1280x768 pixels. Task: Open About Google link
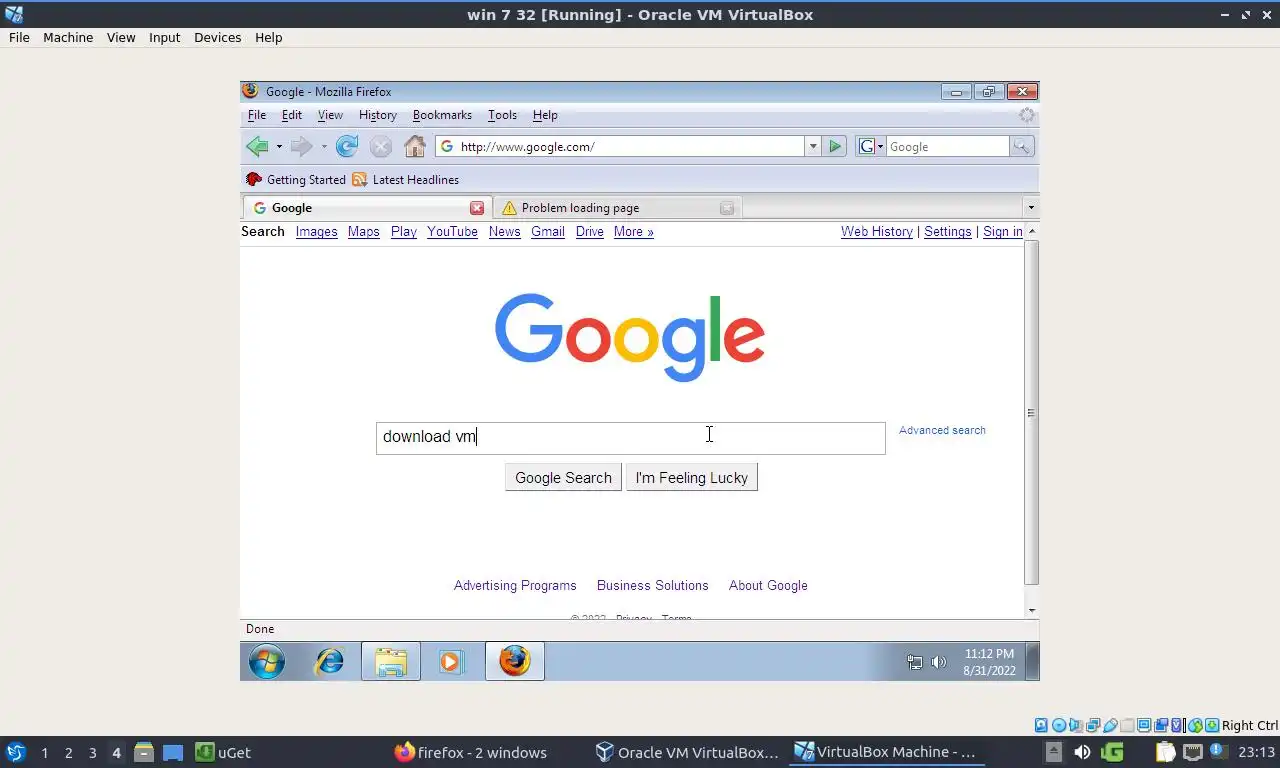[768, 586]
